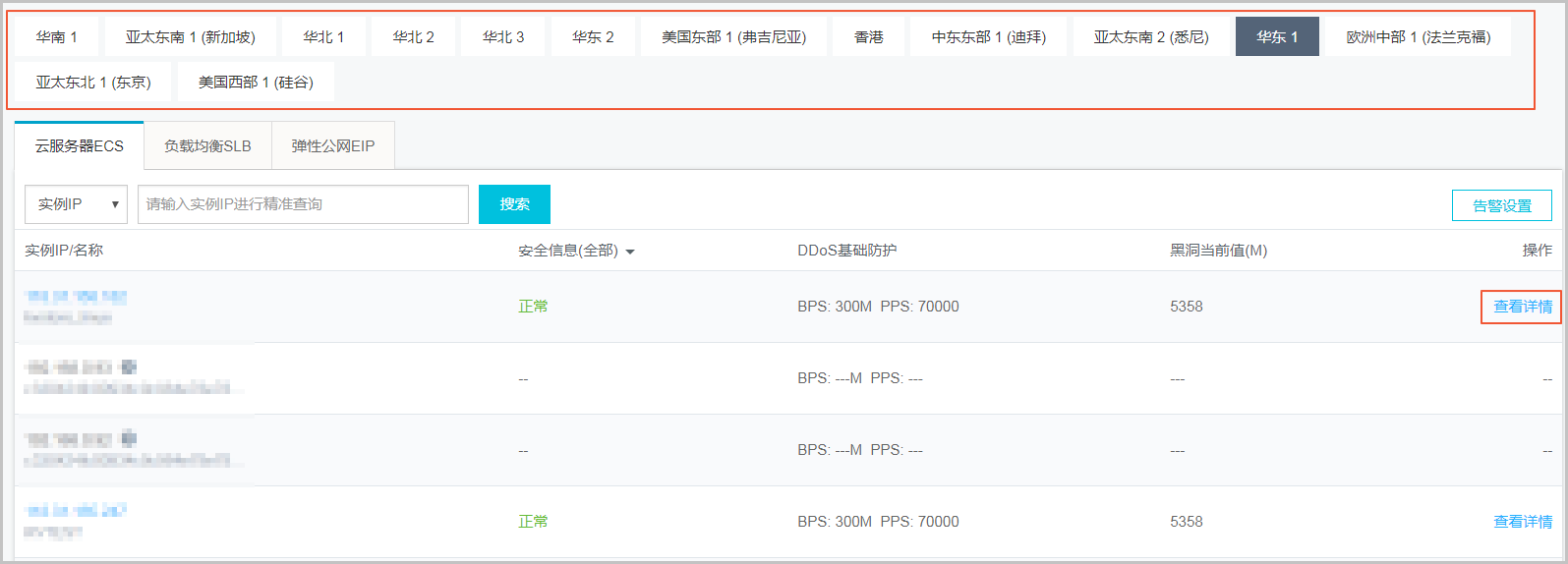Screen dimensions: 1568x564
Task: Expand the 实例IP search type dropdown
Action: pos(77,204)
